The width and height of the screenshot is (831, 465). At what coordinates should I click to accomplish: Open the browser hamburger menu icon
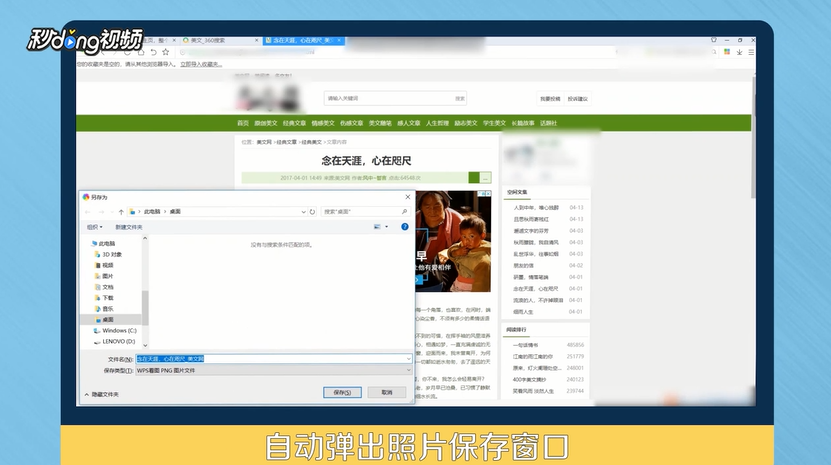751,52
